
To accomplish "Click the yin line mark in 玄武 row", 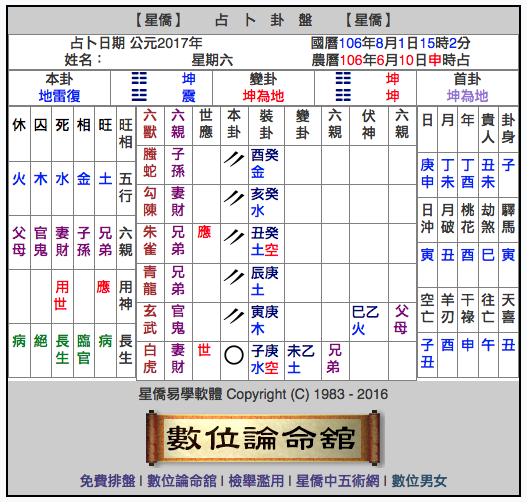I will tap(234, 316).
